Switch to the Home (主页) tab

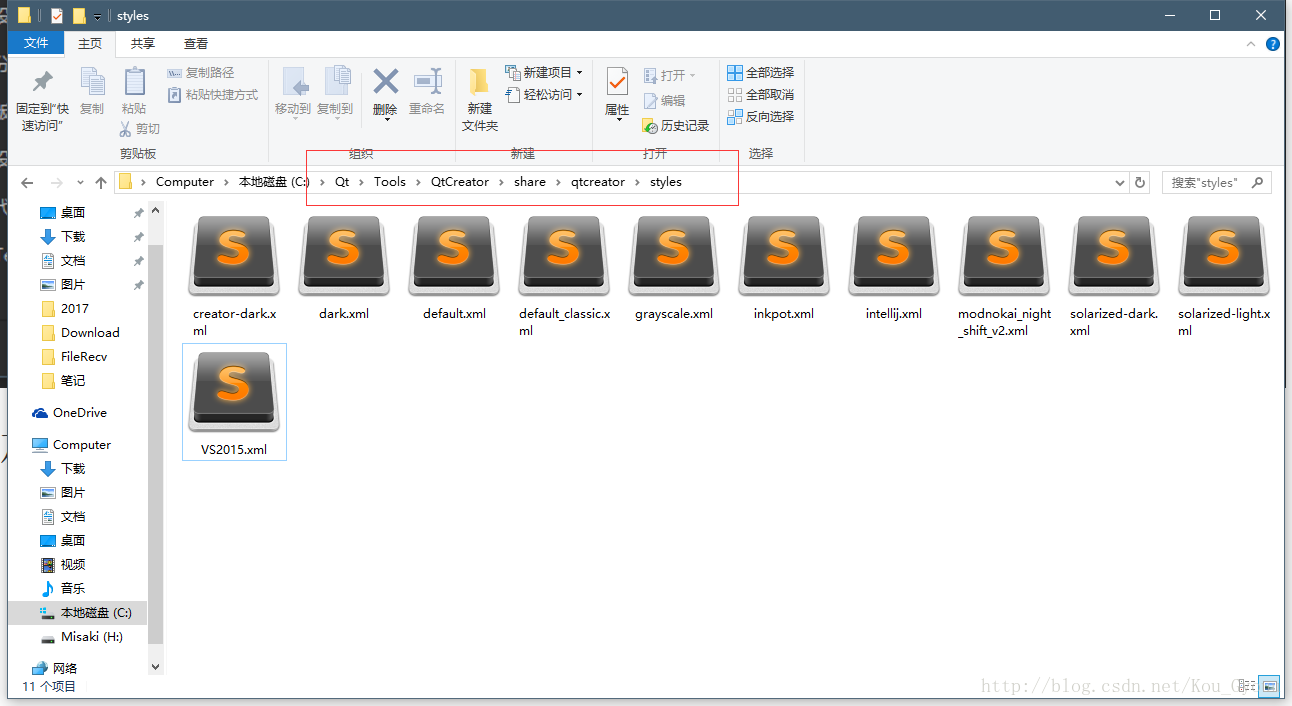tap(90, 43)
